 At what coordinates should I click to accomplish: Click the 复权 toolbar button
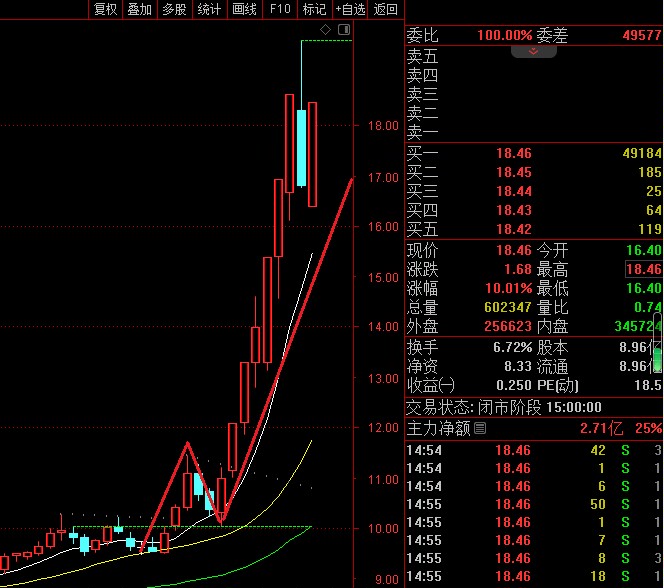pos(105,9)
